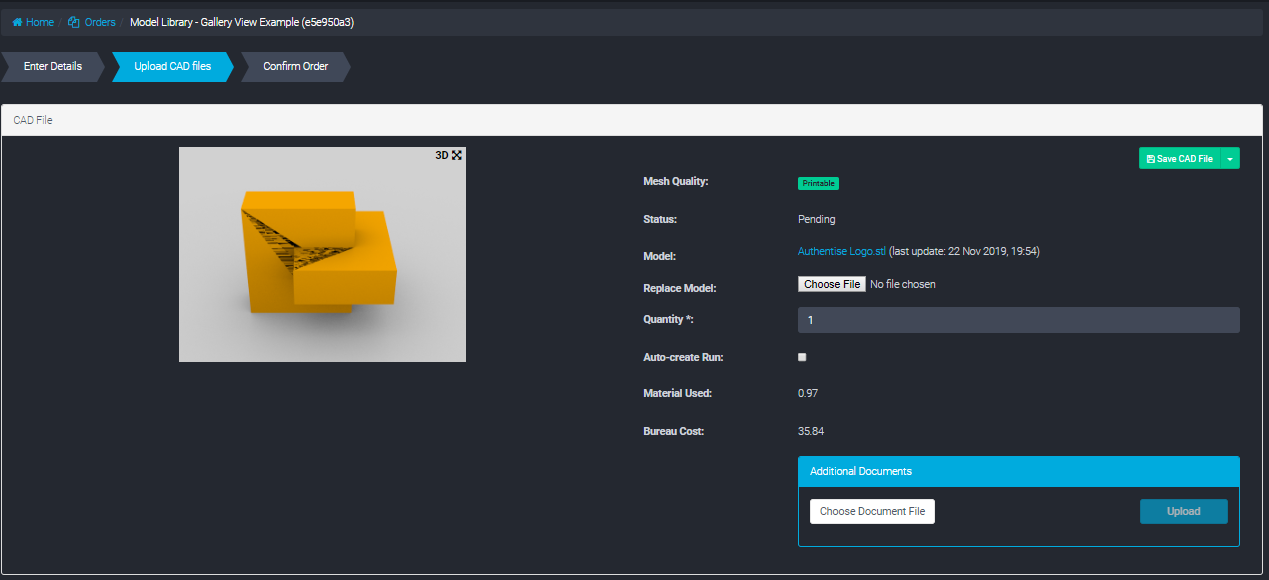
Task: Click the Choose Document File button
Action: (872, 511)
